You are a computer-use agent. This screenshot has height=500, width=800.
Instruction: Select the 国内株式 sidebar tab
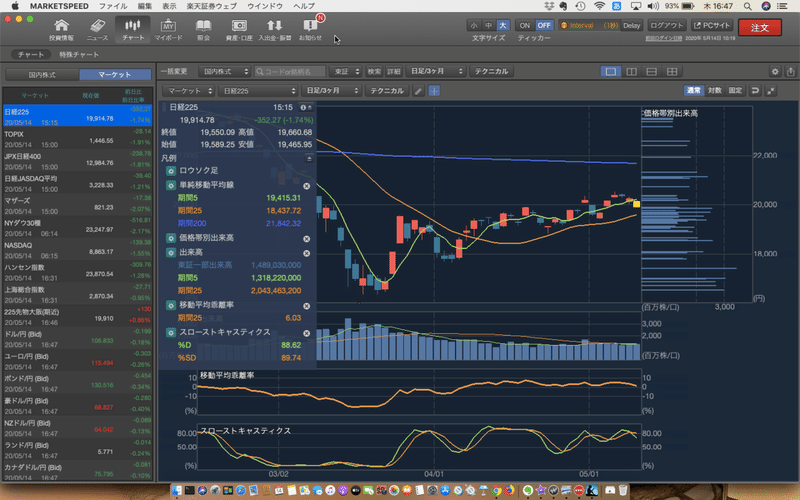tap(42, 75)
